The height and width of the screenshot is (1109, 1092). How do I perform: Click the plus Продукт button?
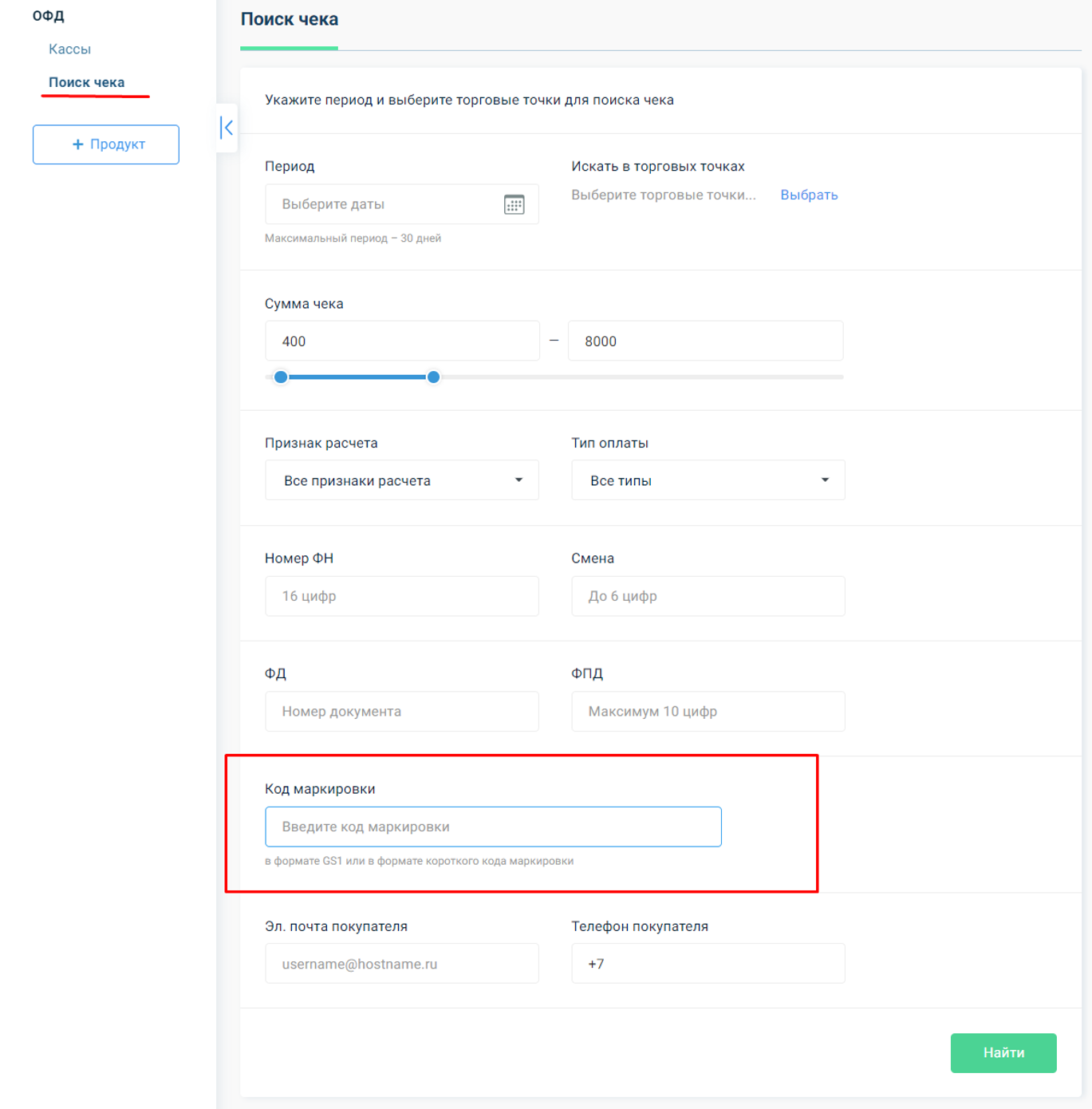pos(106,144)
